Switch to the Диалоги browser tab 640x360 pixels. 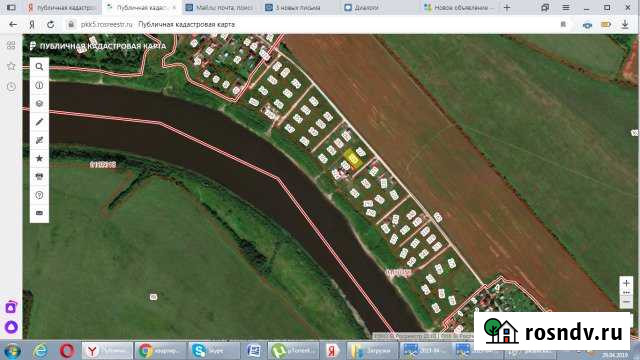[x=361, y=7]
